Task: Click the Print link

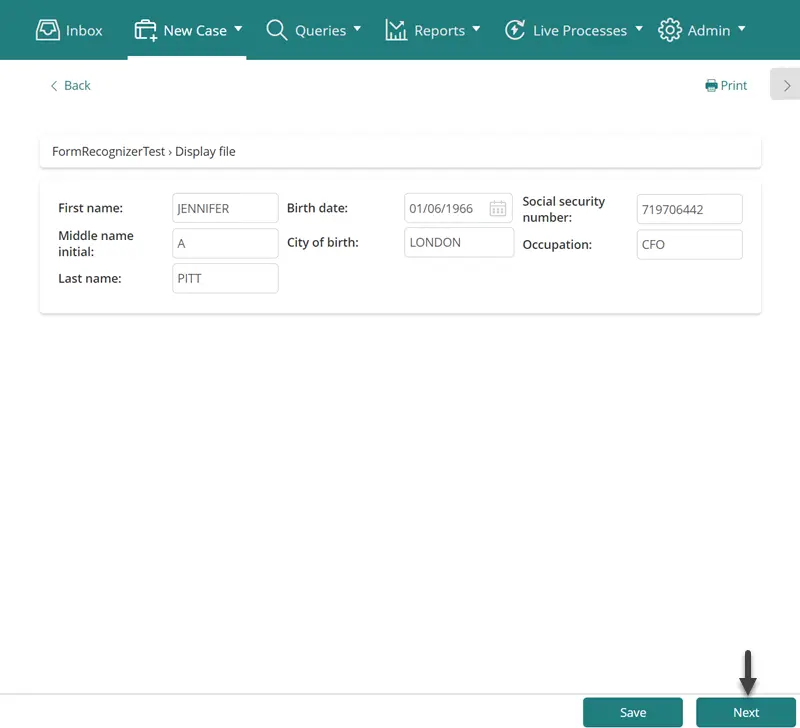Action: coord(726,86)
